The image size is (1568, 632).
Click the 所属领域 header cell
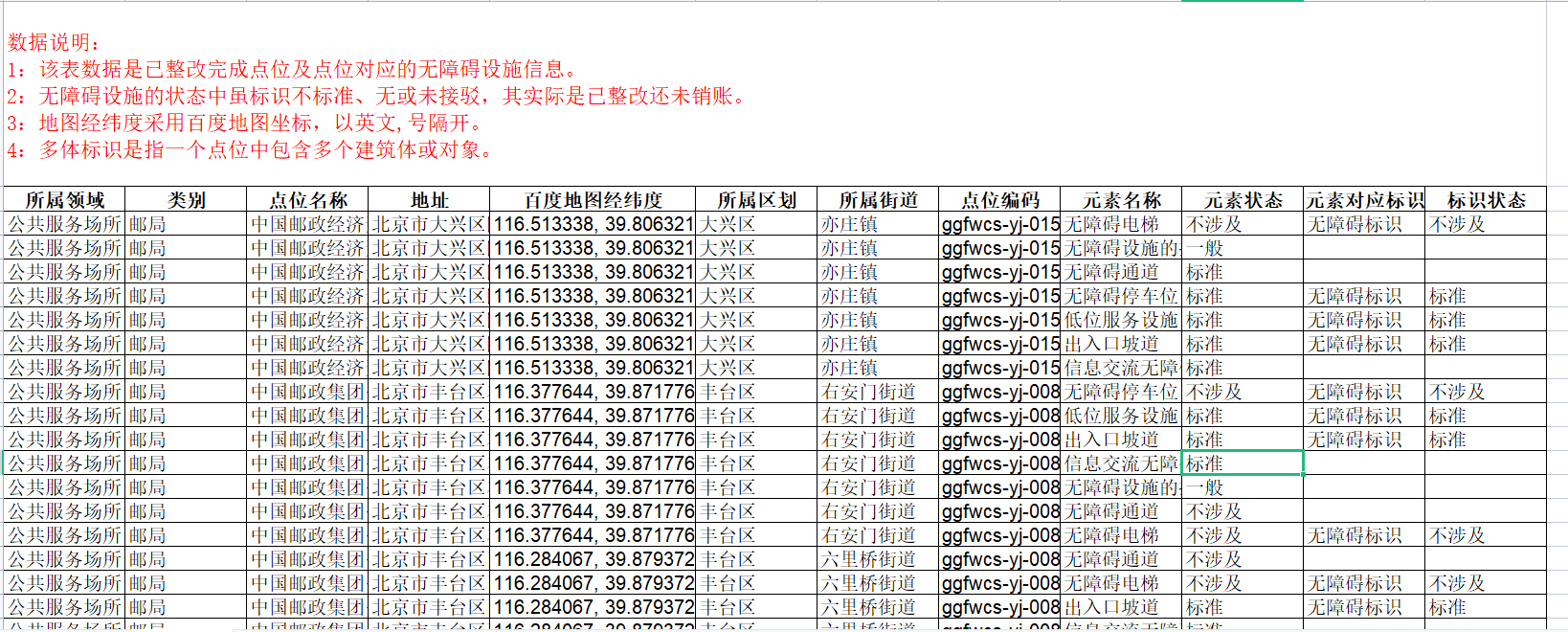coord(64,200)
